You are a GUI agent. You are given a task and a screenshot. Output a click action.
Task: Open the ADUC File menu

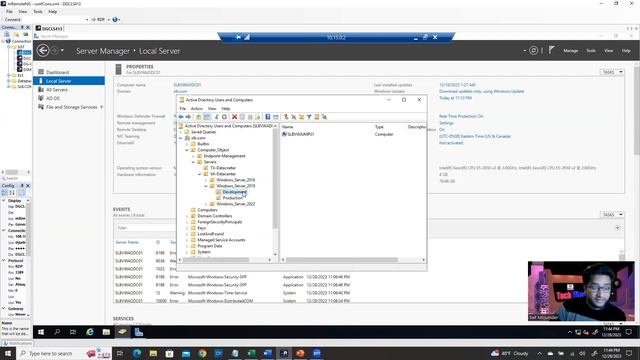(182, 109)
